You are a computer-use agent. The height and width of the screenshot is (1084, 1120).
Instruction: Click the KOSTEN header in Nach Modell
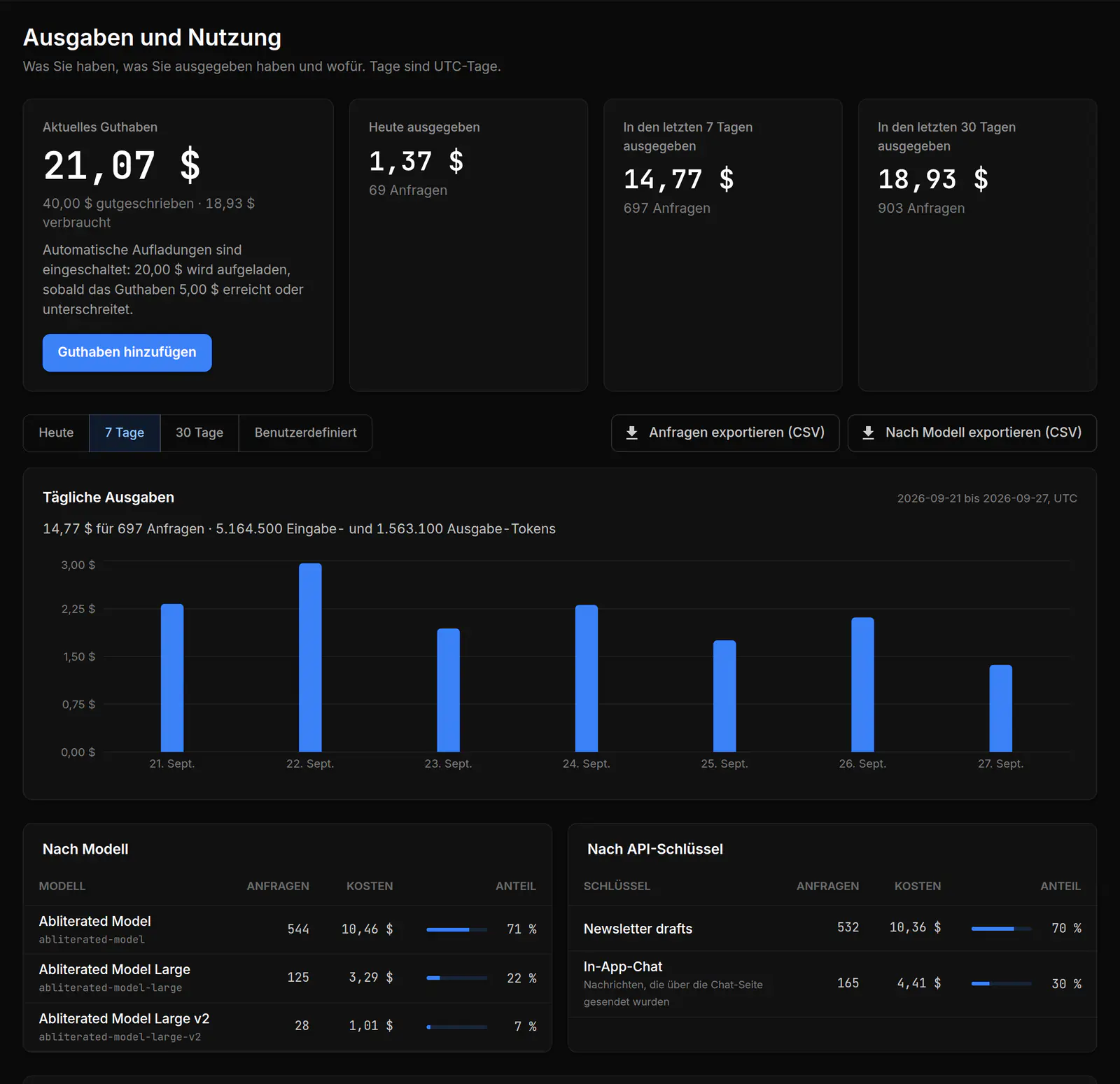pos(370,886)
